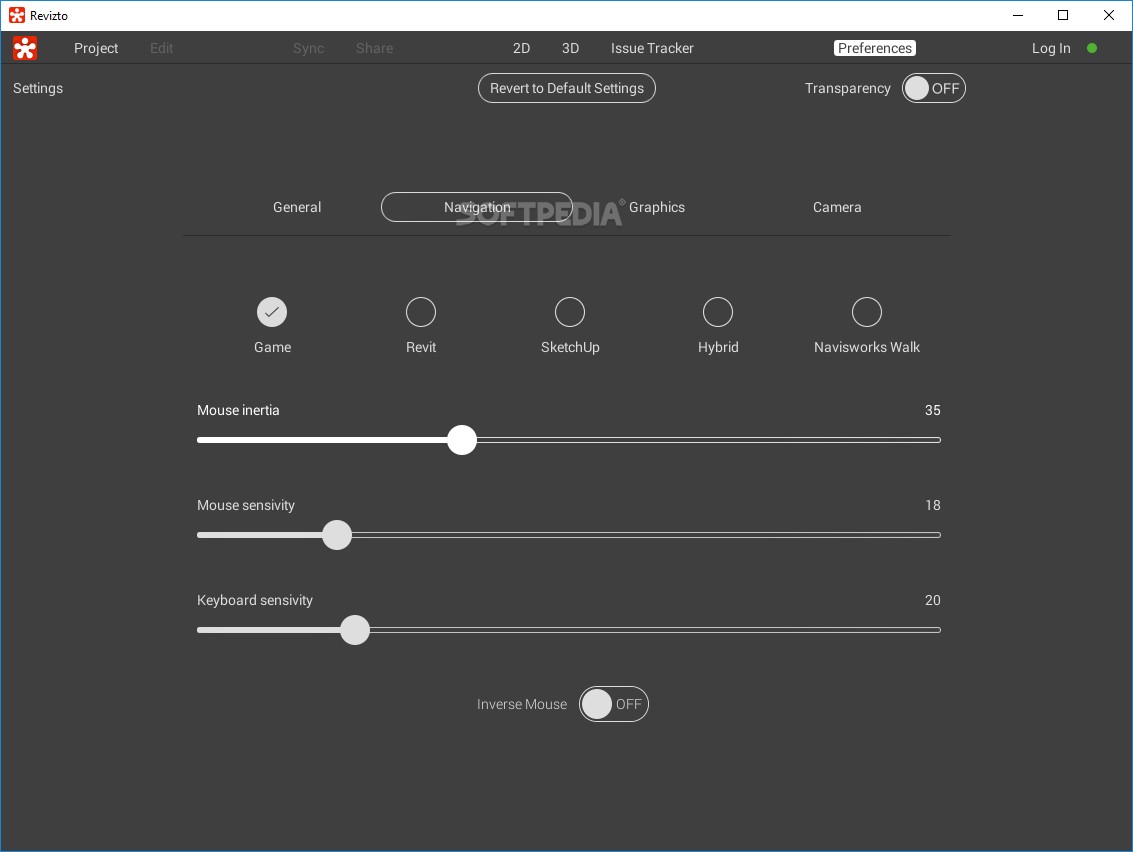
Task: Click the Mouse sensivity label
Action: click(246, 505)
